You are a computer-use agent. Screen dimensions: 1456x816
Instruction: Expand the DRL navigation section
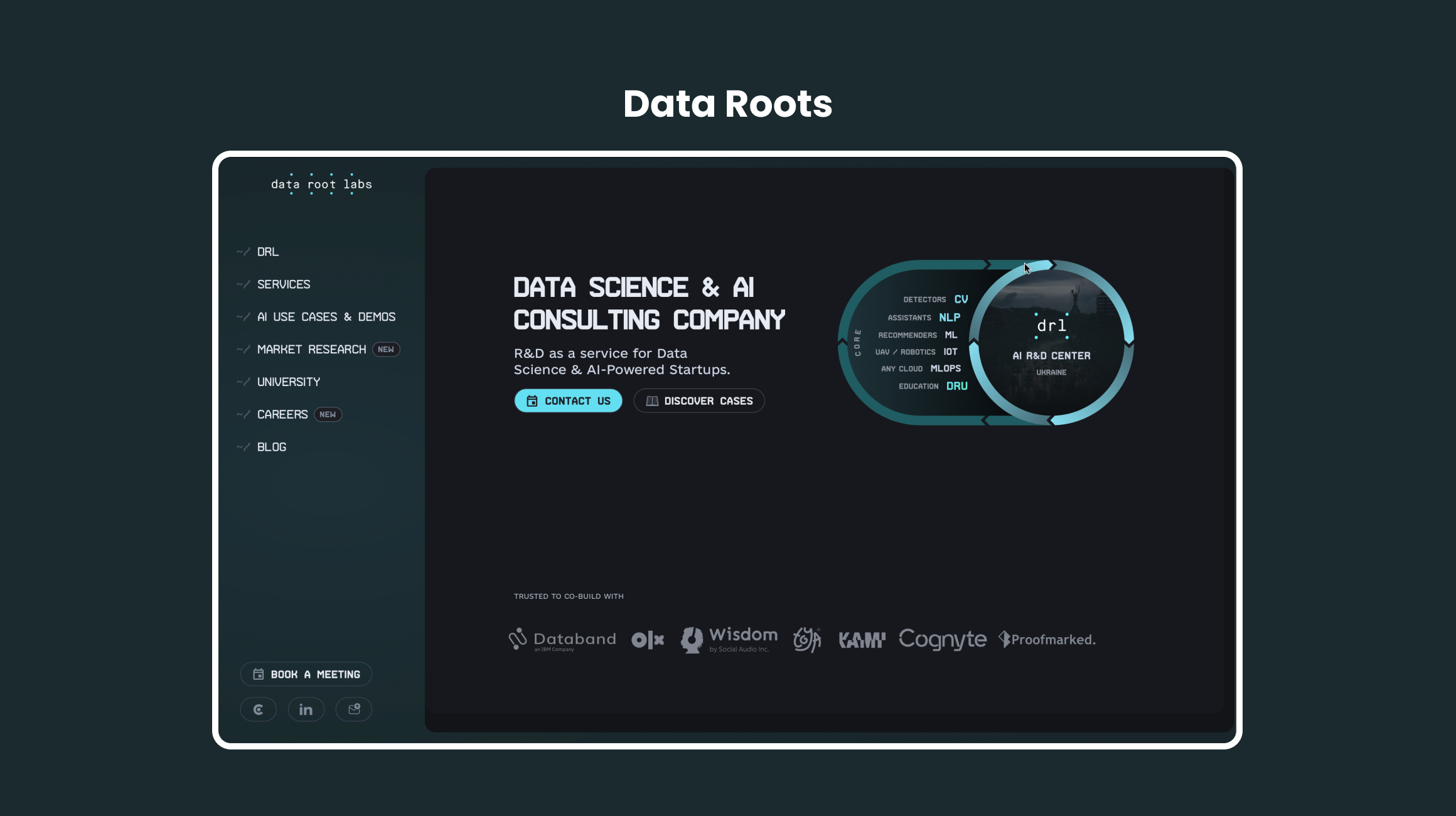[267, 251]
